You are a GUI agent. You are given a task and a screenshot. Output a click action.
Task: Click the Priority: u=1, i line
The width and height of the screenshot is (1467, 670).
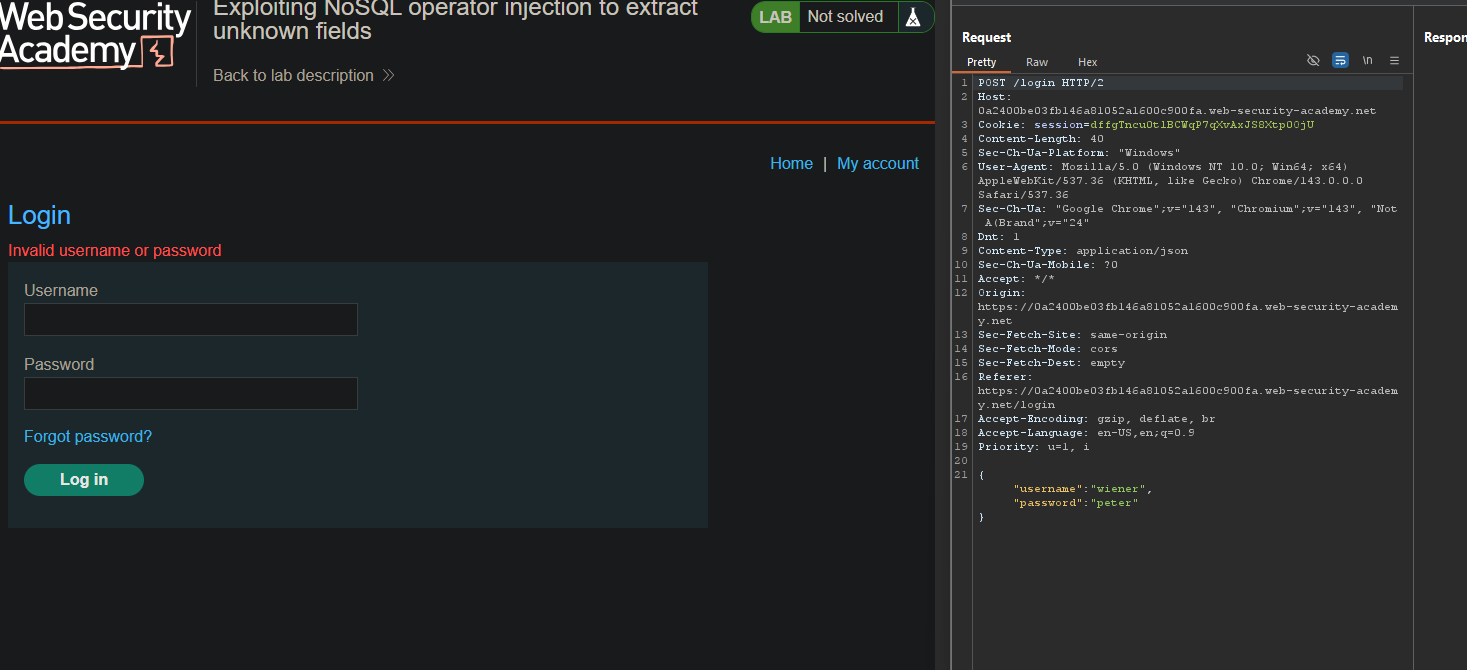click(x=1034, y=447)
